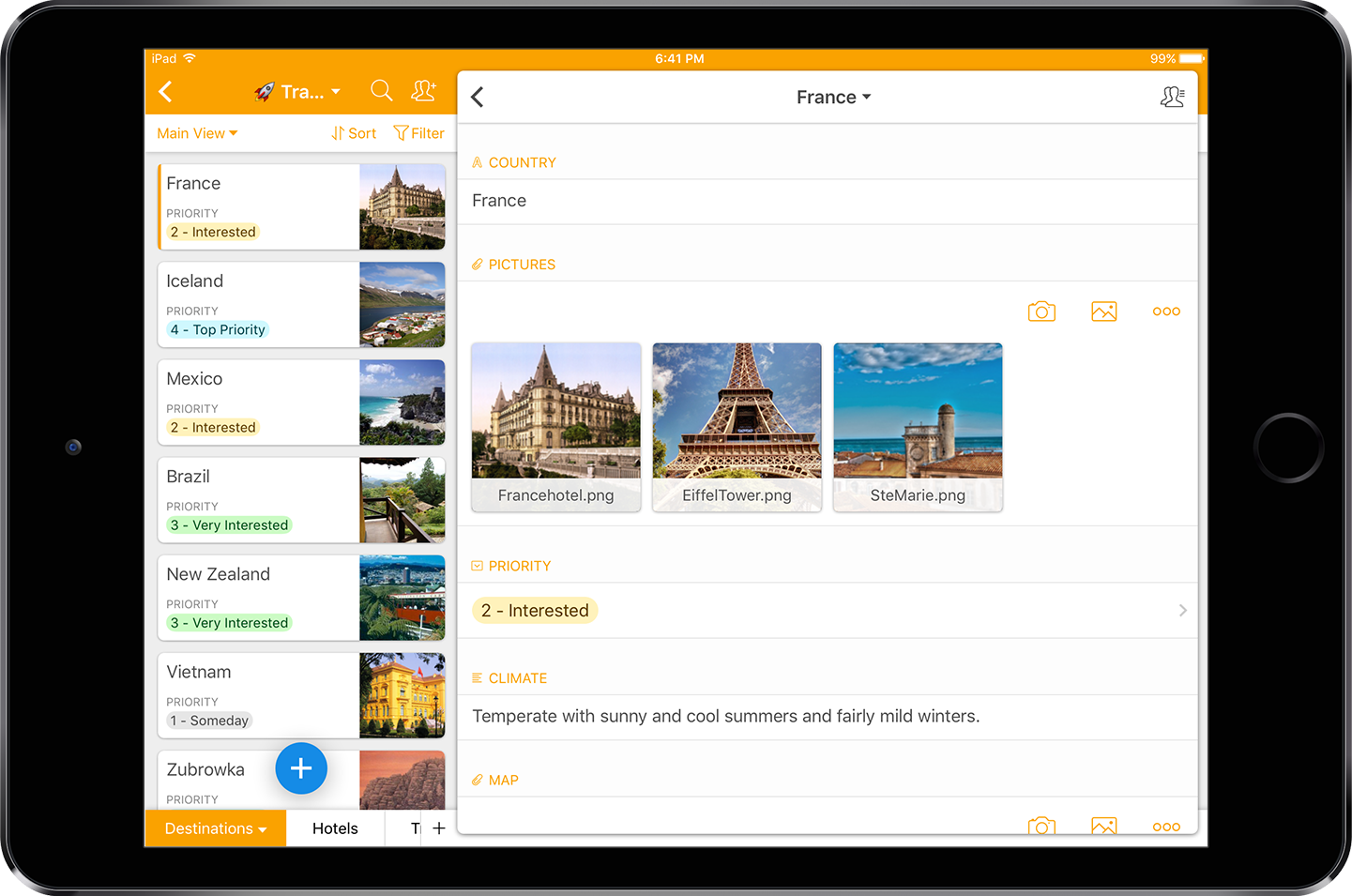This screenshot has height=896, width=1352.
Task: Open the add collaborator icon in the orange header
Action: (423, 91)
